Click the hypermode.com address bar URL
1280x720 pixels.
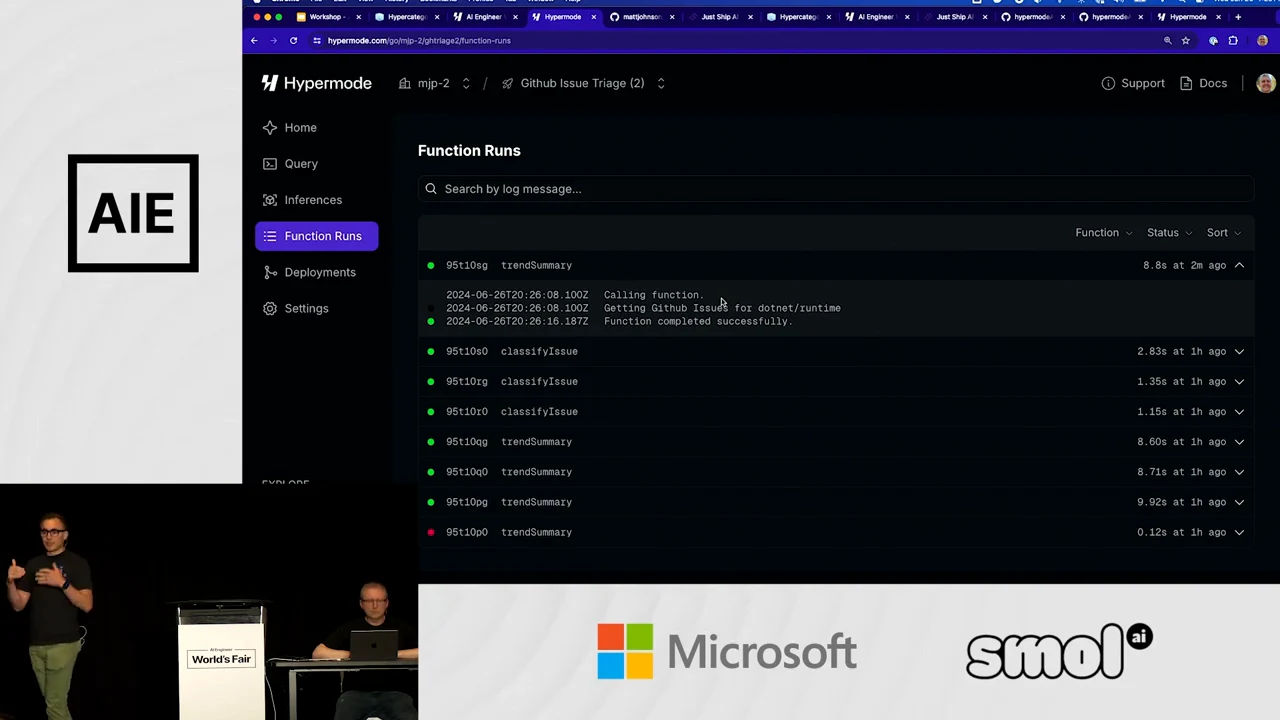tap(419, 41)
